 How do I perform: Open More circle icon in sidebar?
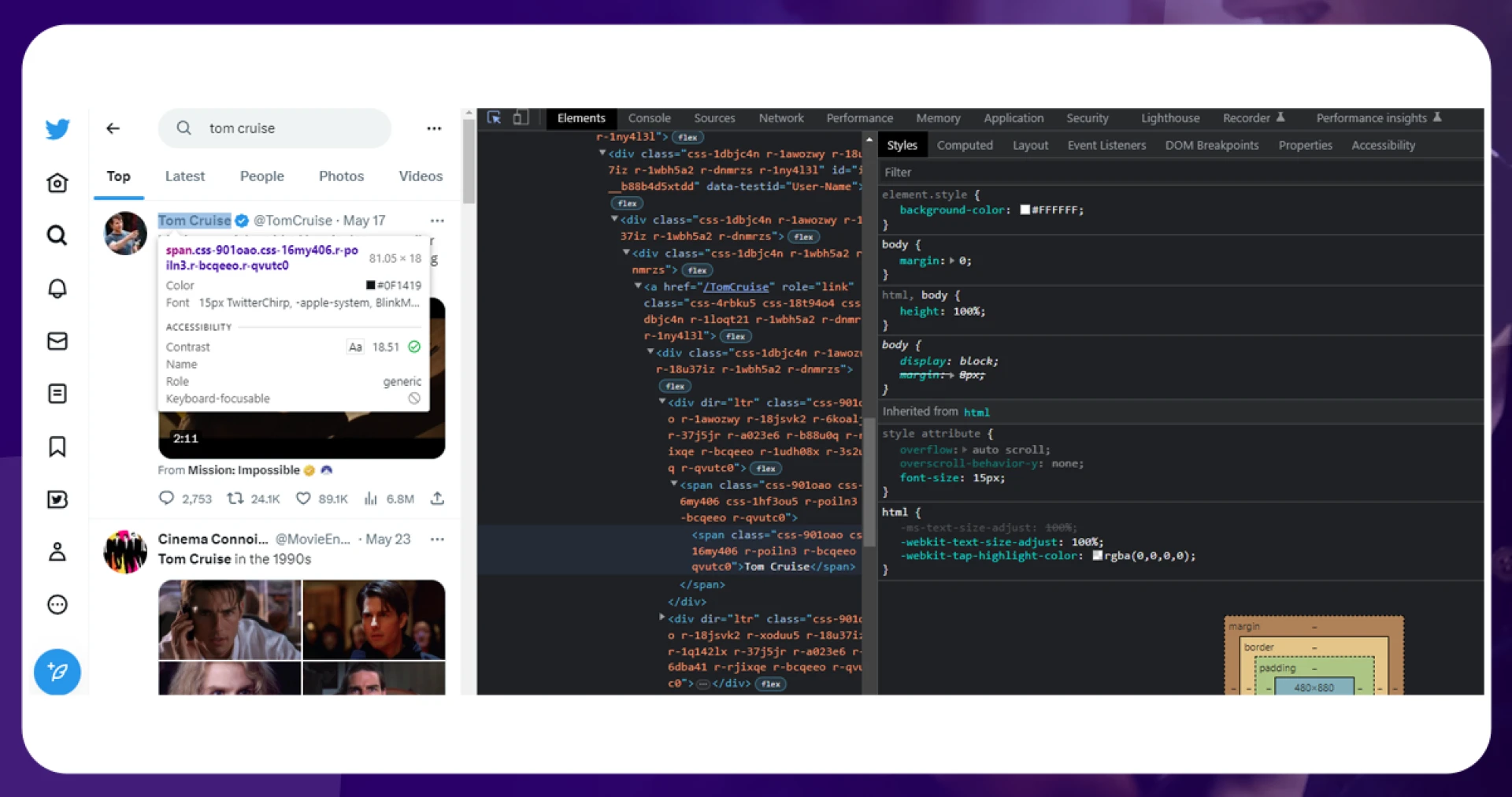coord(57,605)
